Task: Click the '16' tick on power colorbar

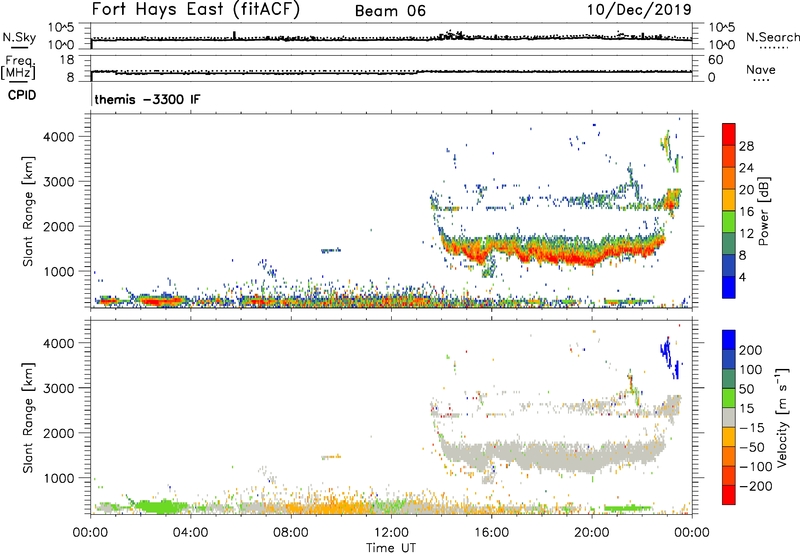Action: [x=746, y=212]
